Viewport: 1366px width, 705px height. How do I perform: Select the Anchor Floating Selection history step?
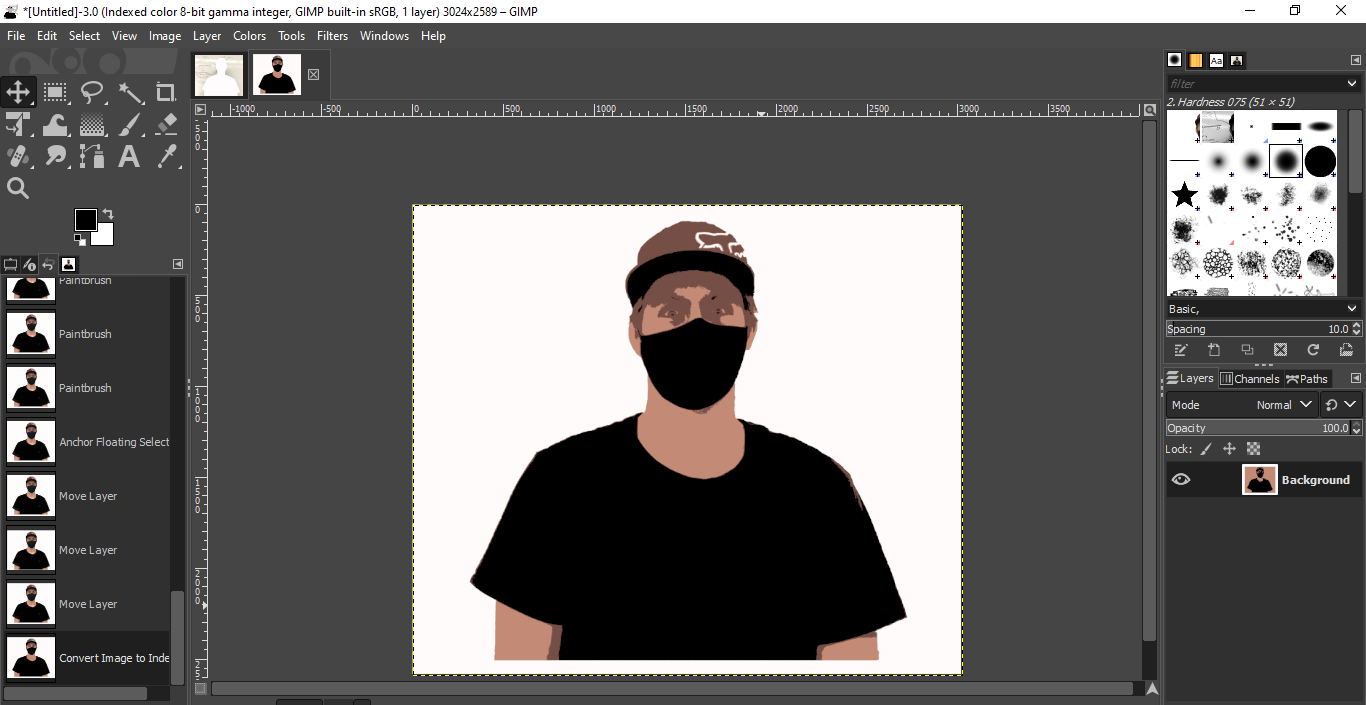click(x=86, y=442)
